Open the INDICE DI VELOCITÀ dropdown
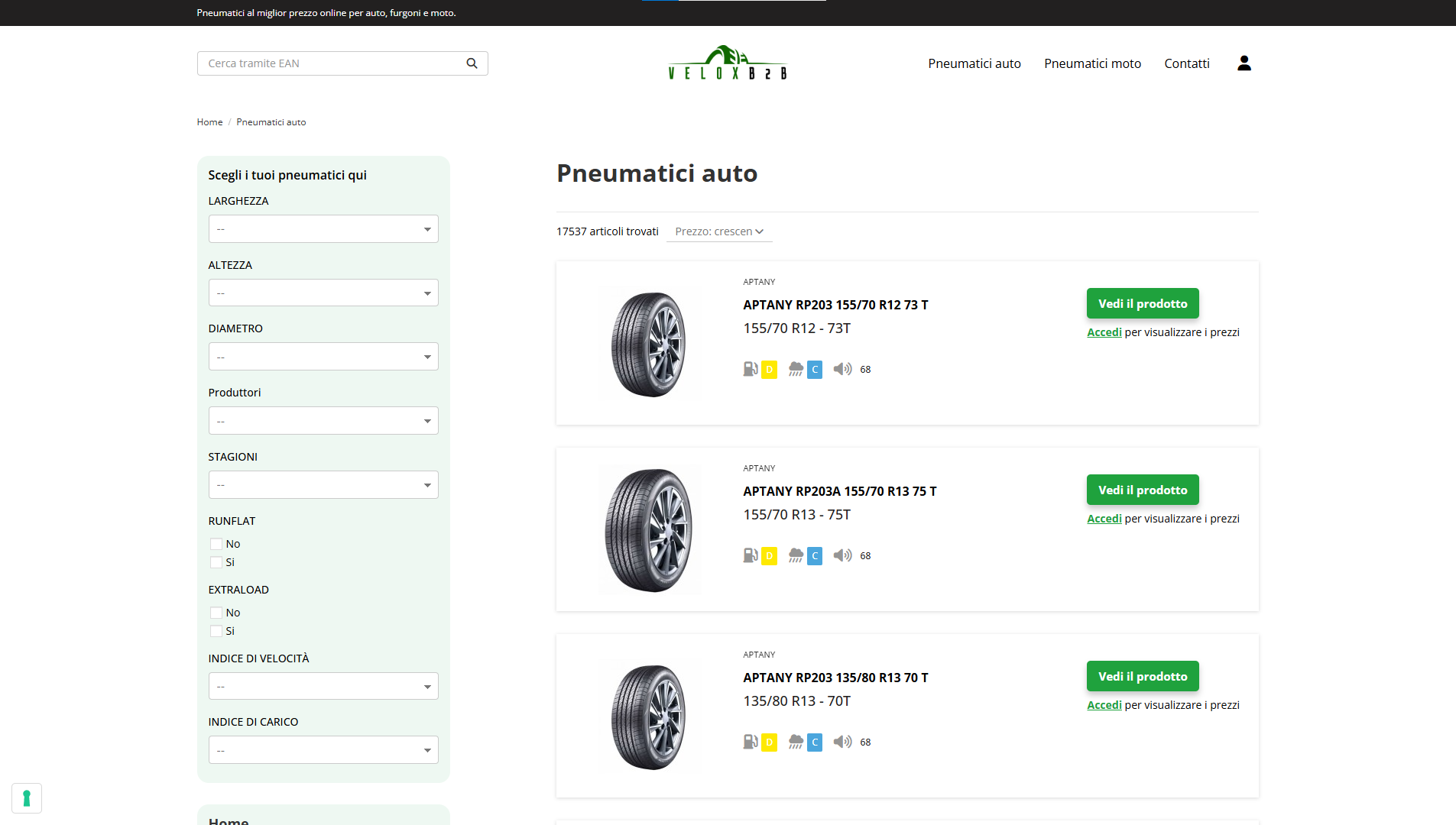The width and height of the screenshot is (1456, 825). pyautogui.click(x=323, y=687)
